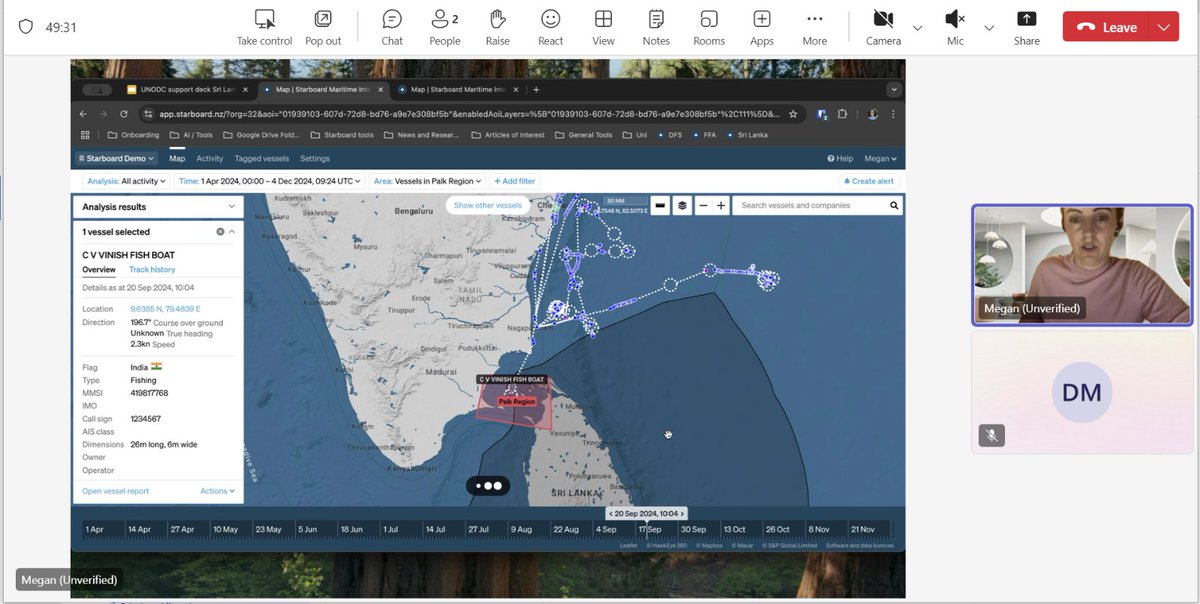Select the Map menu item

(x=177, y=158)
